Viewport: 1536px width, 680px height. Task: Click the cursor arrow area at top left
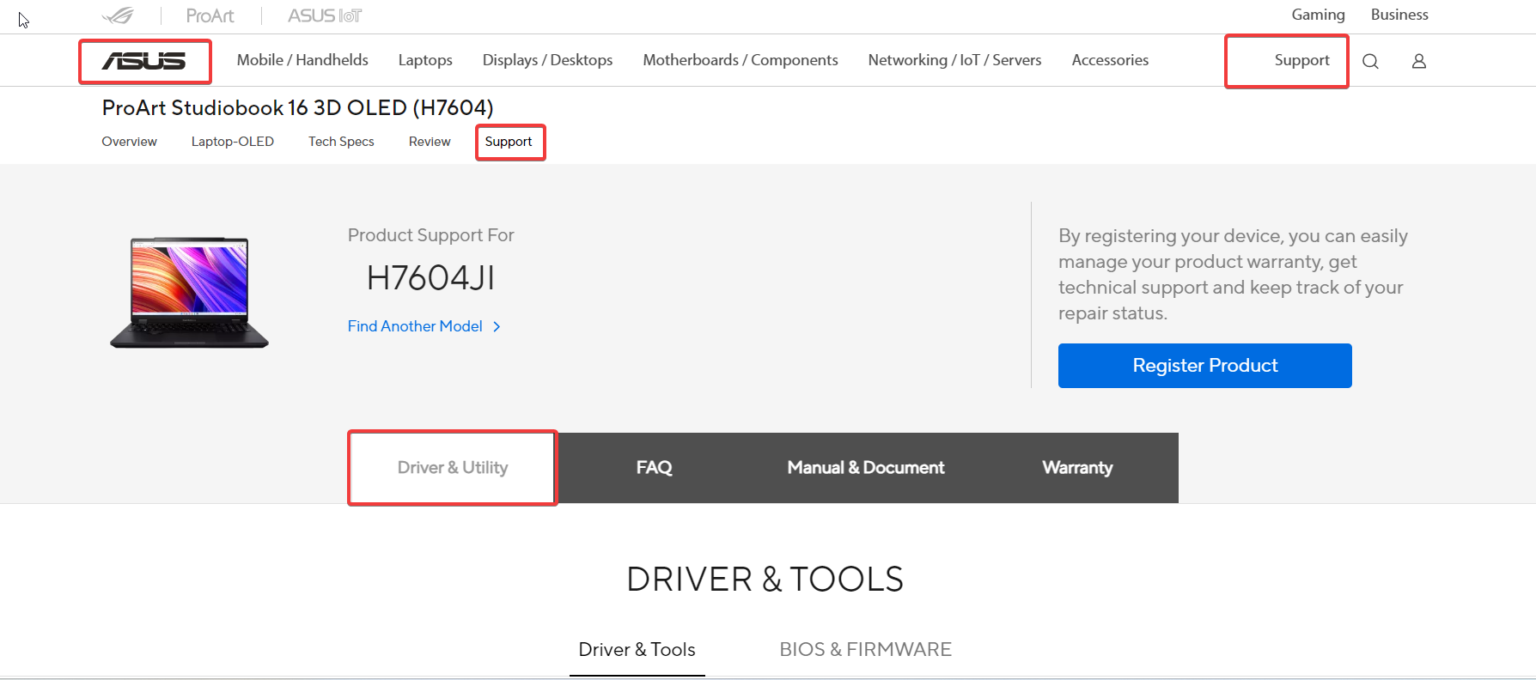click(22, 19)
